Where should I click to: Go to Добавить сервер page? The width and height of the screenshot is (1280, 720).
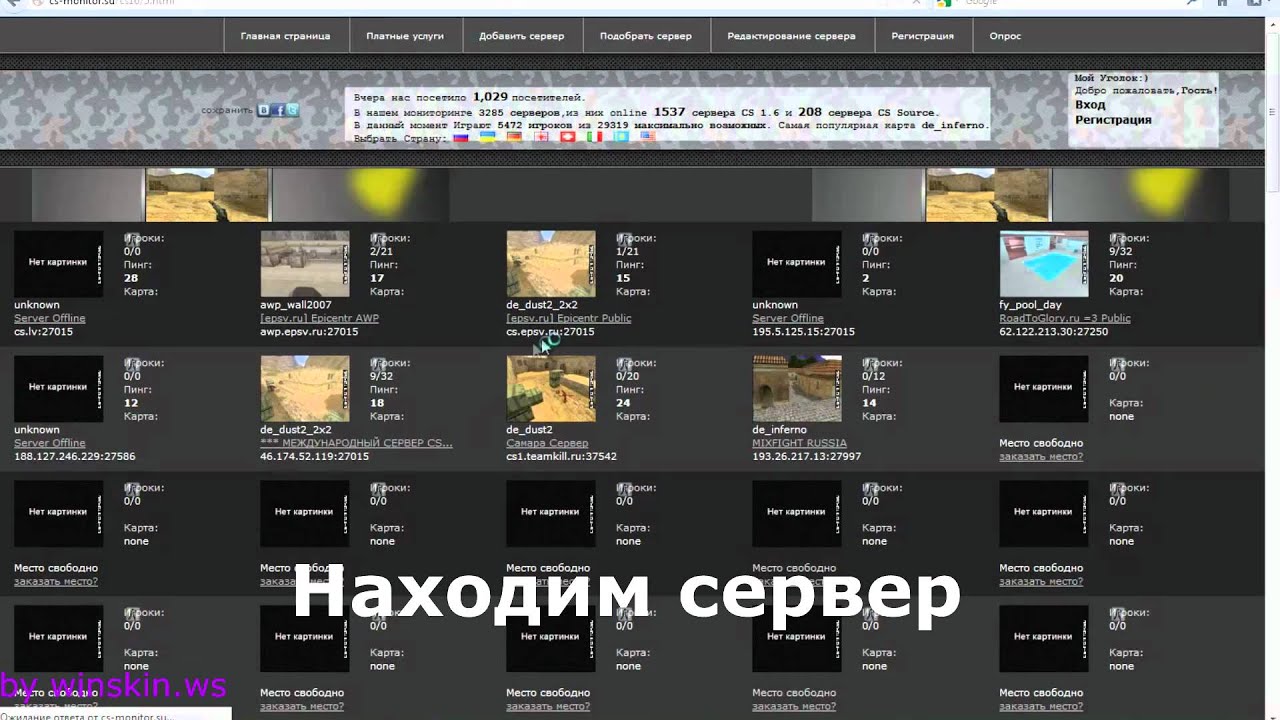[x=521, y=36]
